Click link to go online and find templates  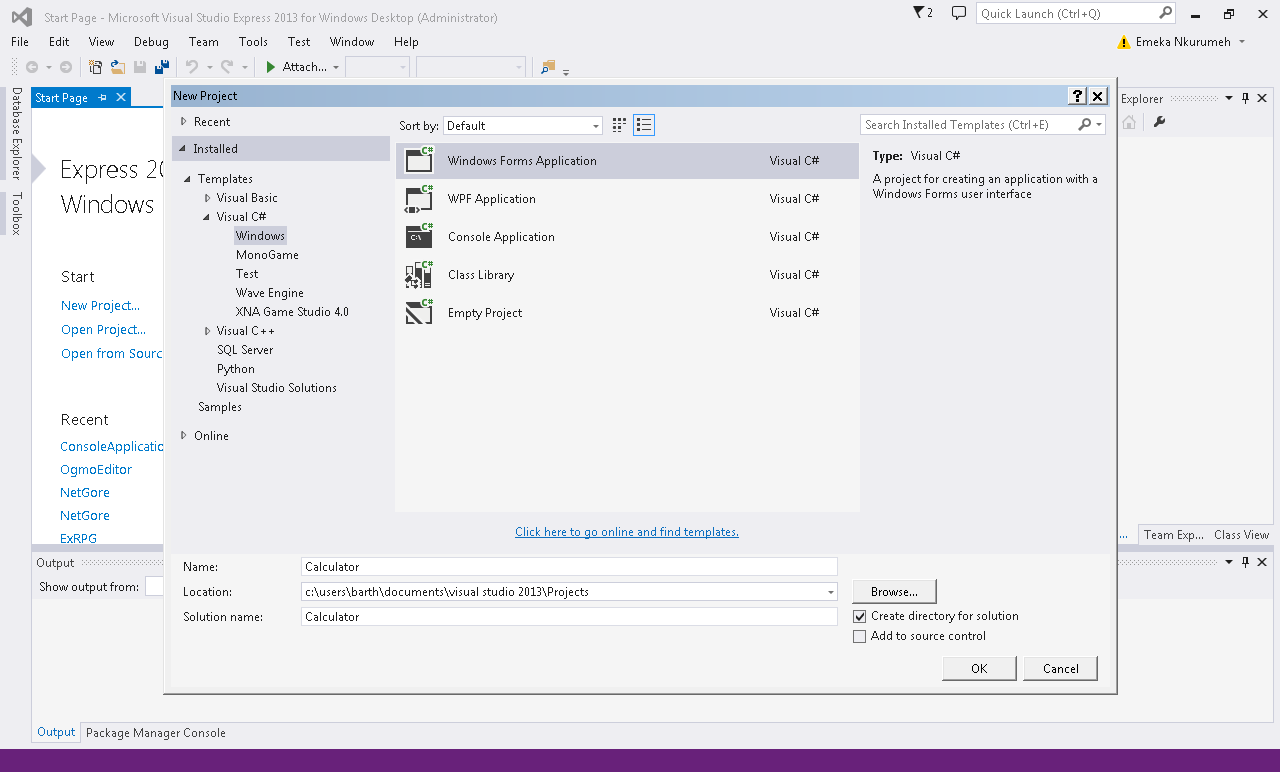(627, 532)
